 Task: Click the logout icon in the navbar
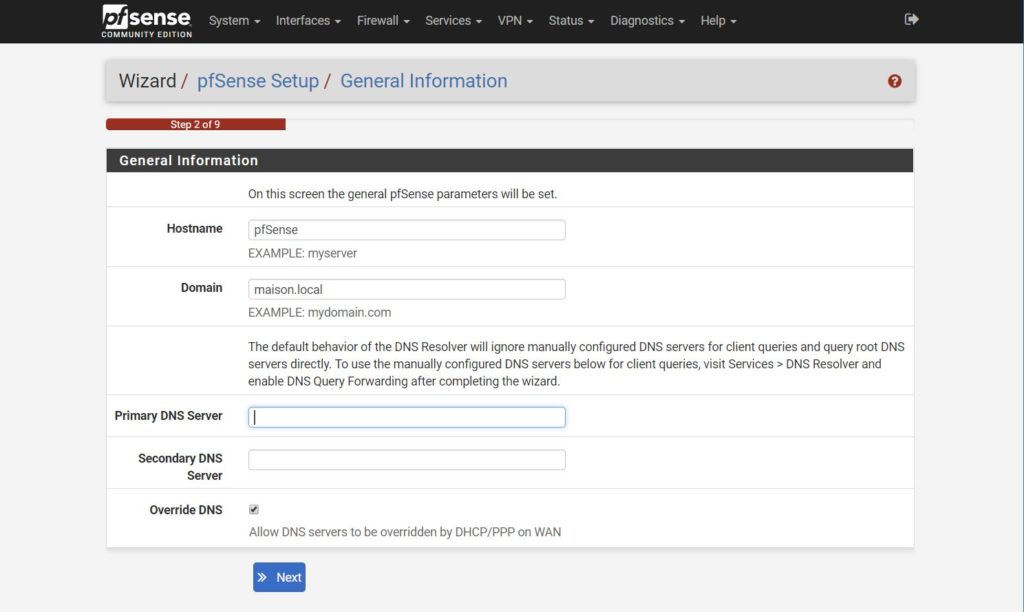tap(911, 20)
